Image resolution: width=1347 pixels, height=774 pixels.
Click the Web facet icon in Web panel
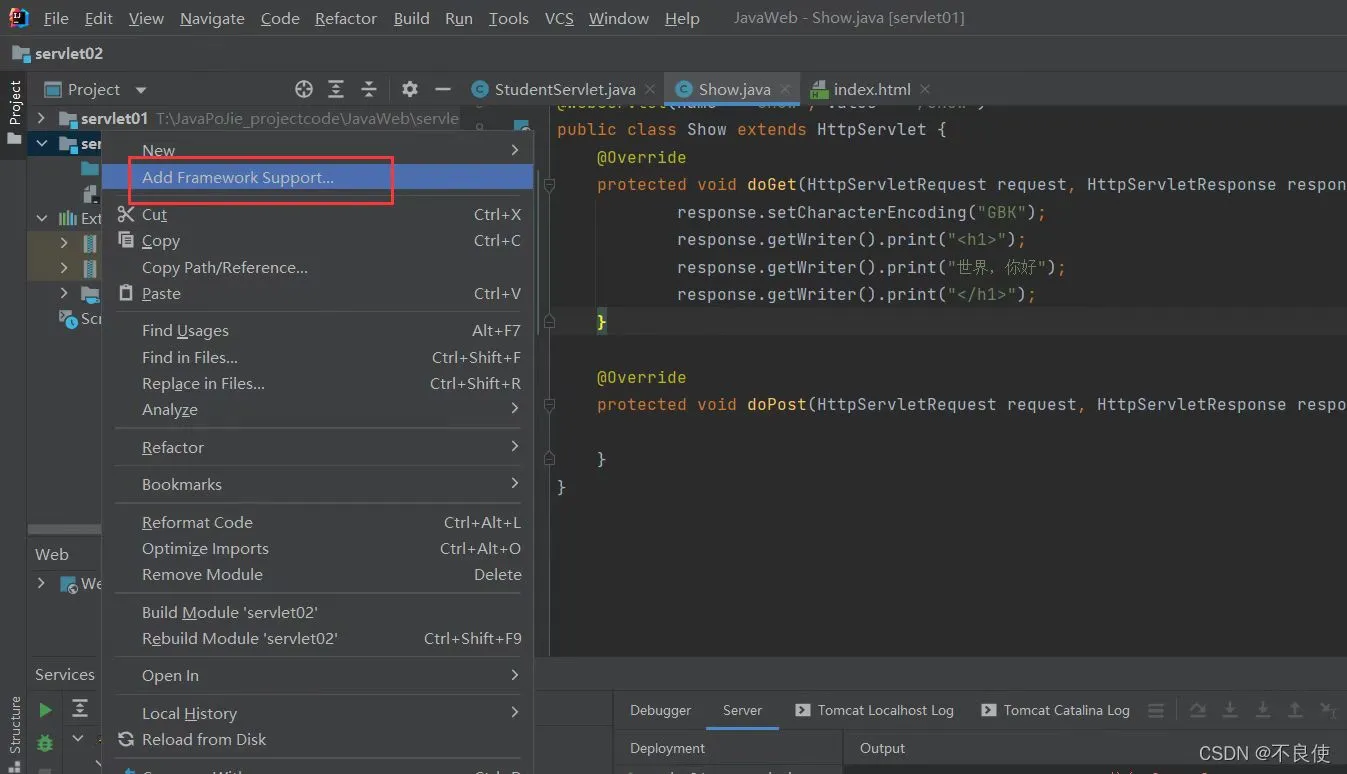[69, 584]
